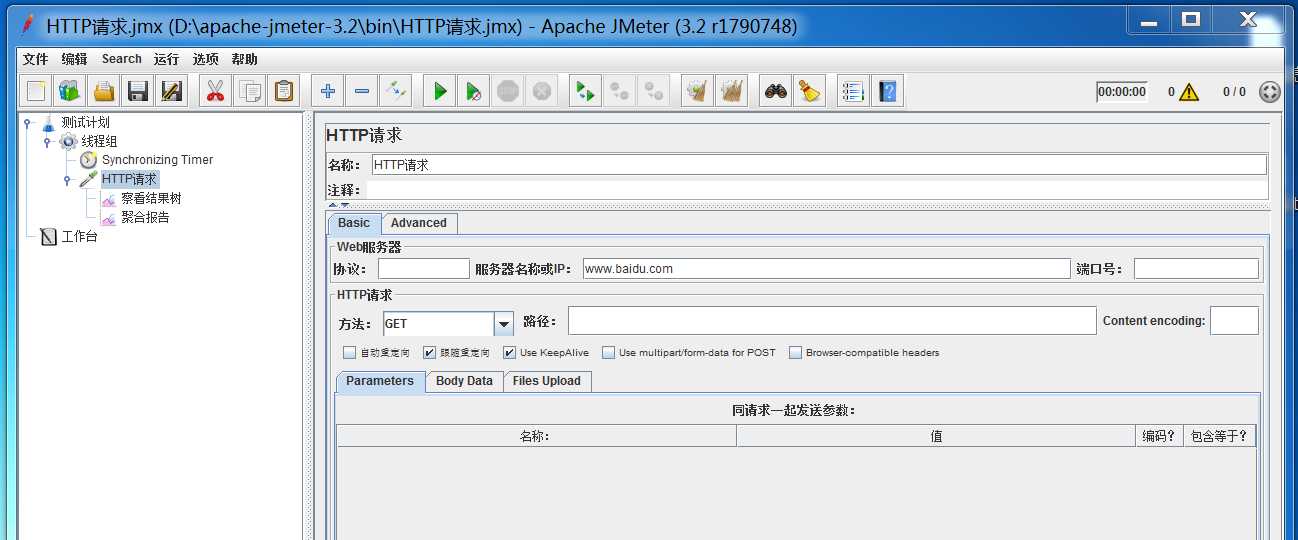1298x540 pixels.
Task: Click the 值 column header in parameters table
Action: pos(936,436)
